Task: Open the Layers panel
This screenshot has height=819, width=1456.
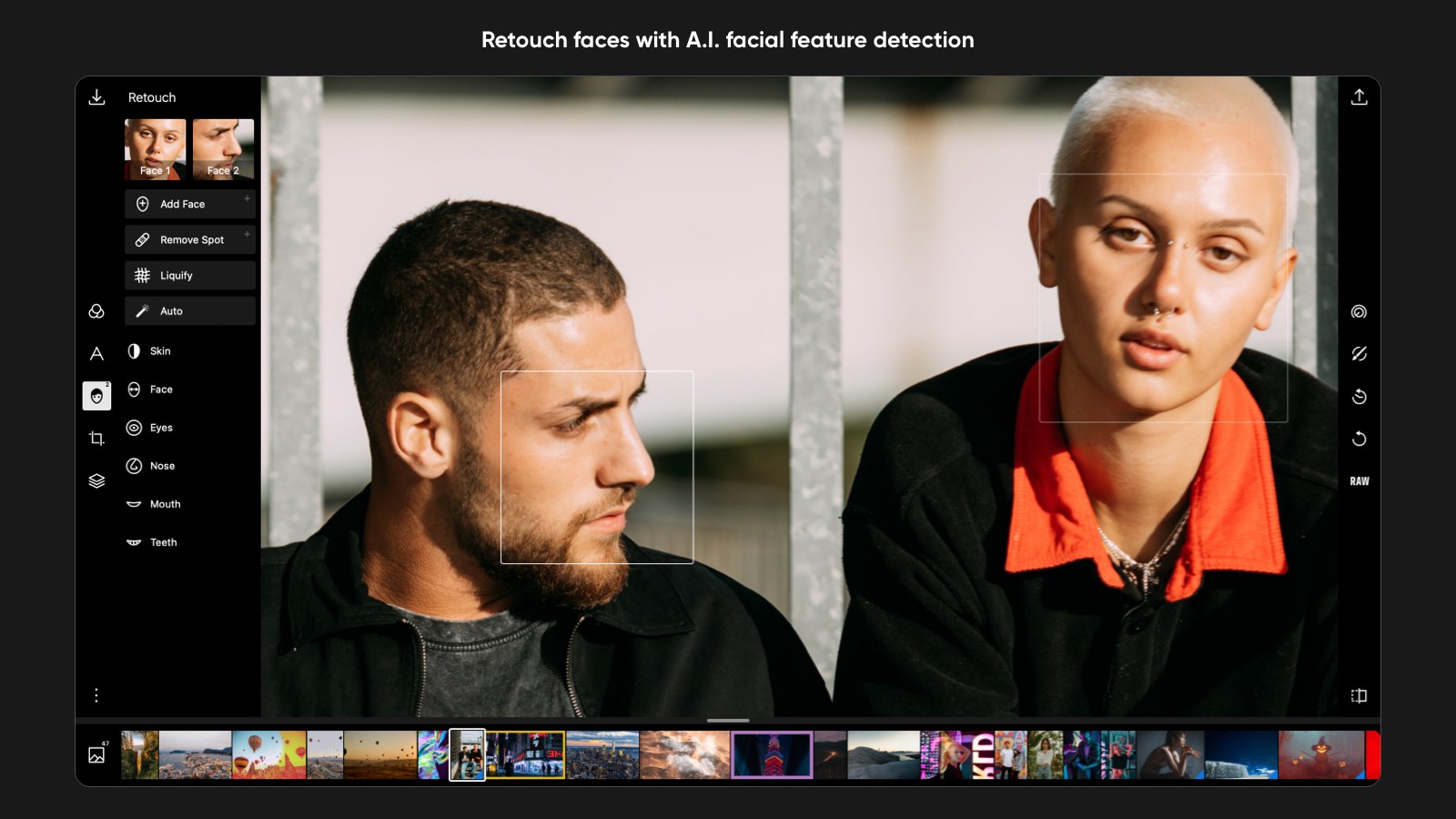Action: click(96, 480)
